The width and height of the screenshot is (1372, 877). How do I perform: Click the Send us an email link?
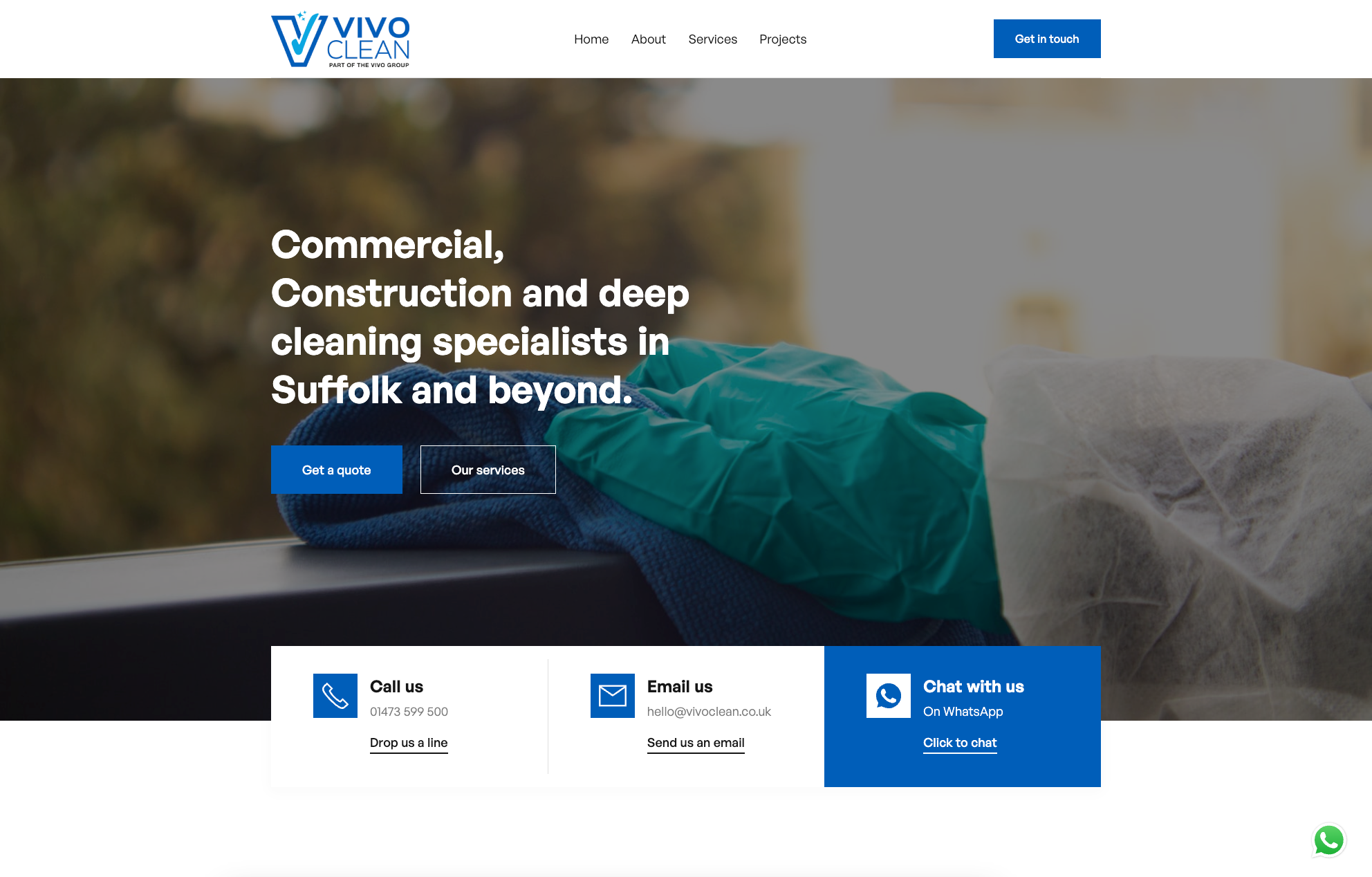(695, 741)
